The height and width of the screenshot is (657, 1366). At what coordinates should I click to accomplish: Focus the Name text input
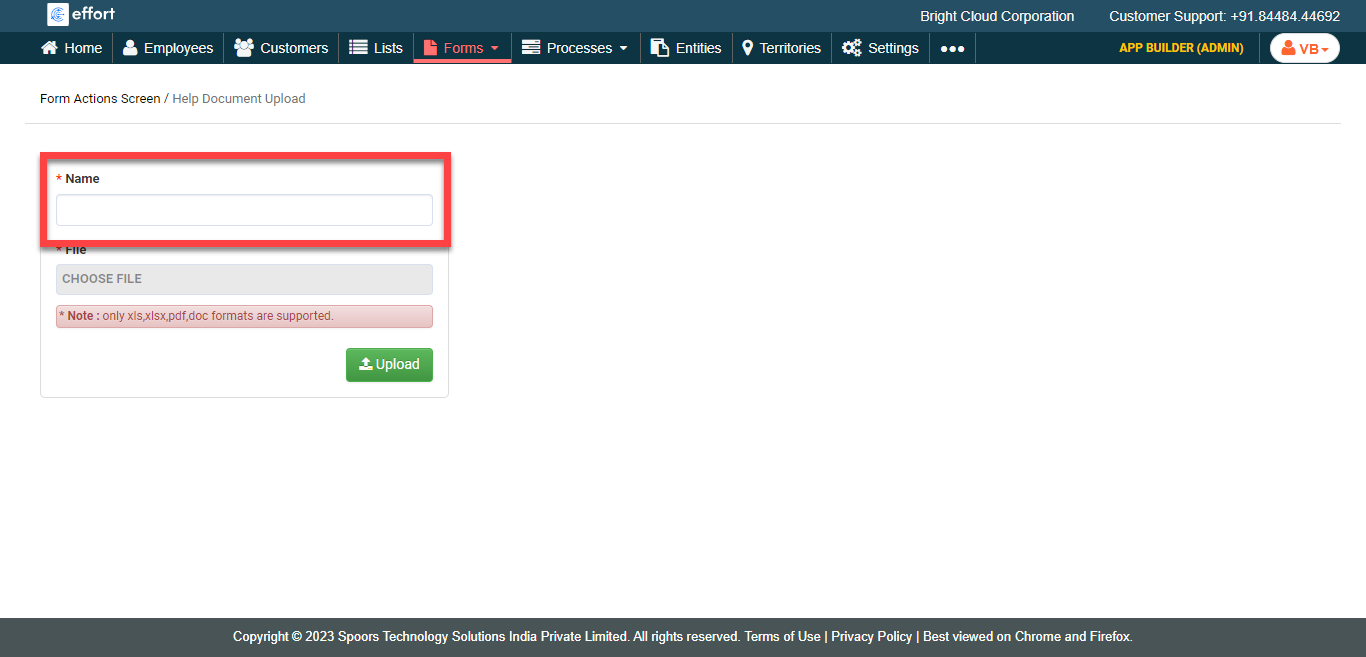[244, 210]
